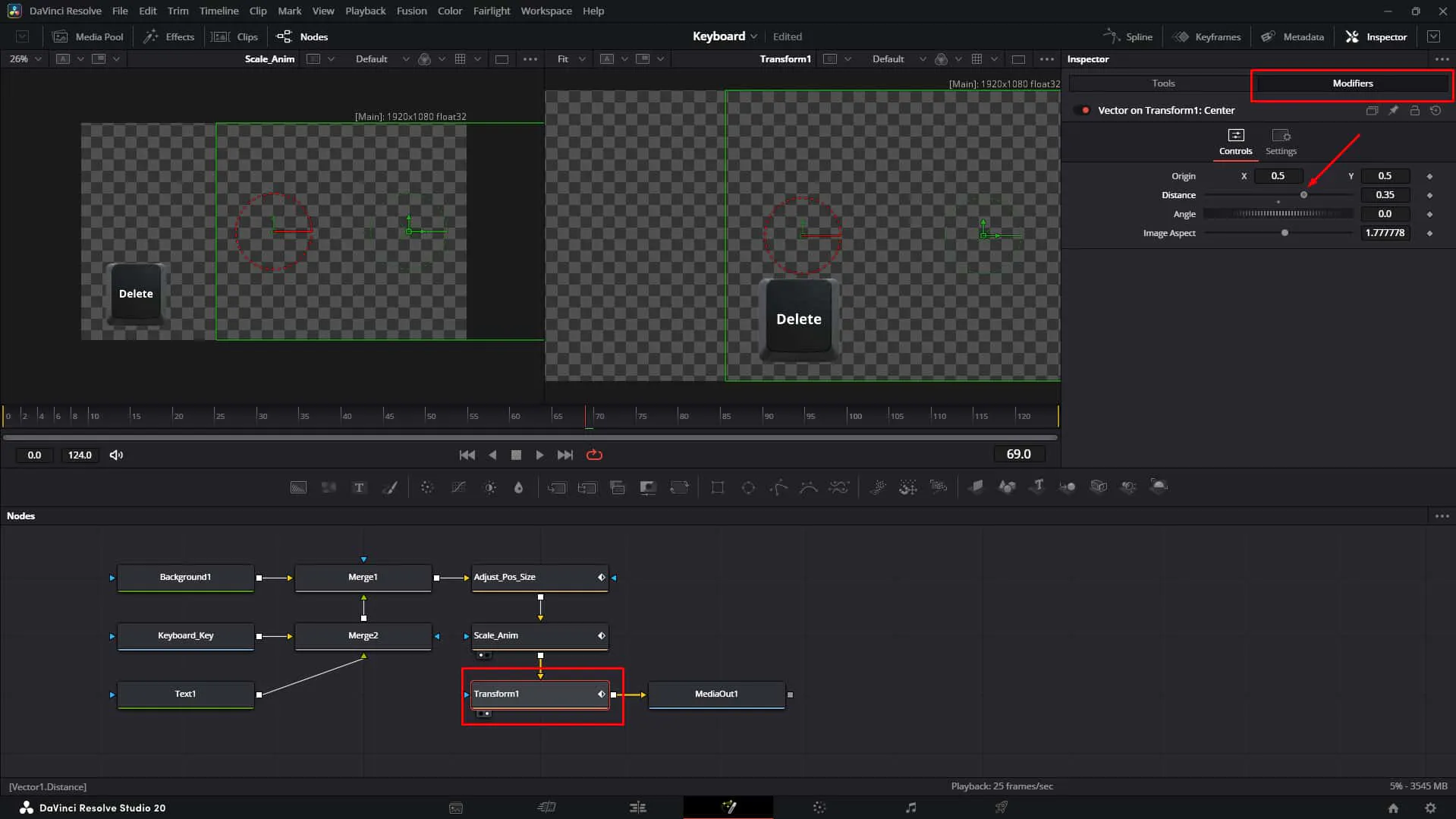Open the Fusion page from bottom bar
The width and height of the screenshot is (1456, 819).
point(728,807)
